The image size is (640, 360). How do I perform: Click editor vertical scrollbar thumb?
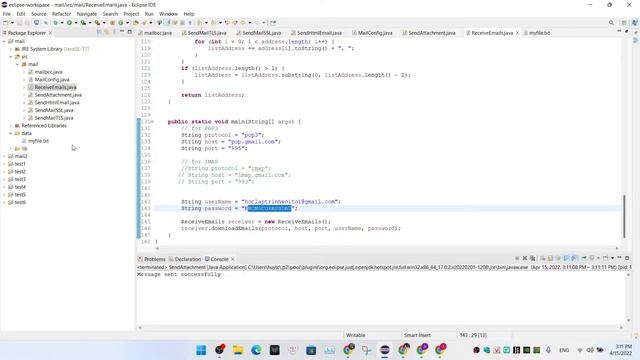coord(624,216)
